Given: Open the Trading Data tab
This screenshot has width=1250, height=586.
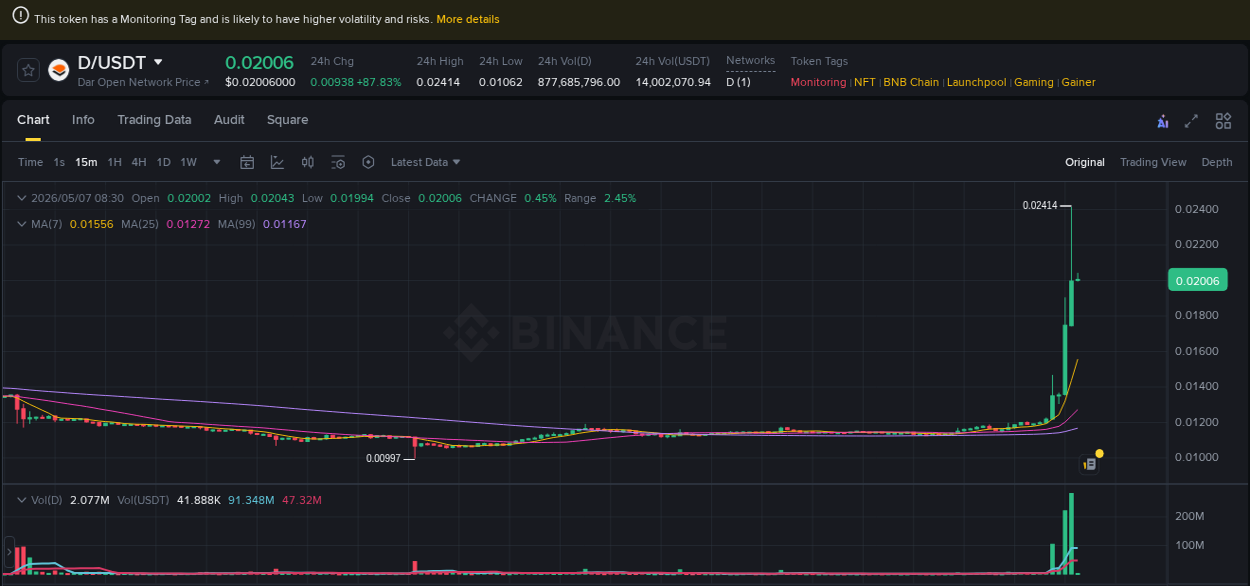Looking at the screenshot, I should tap(154, 120).
